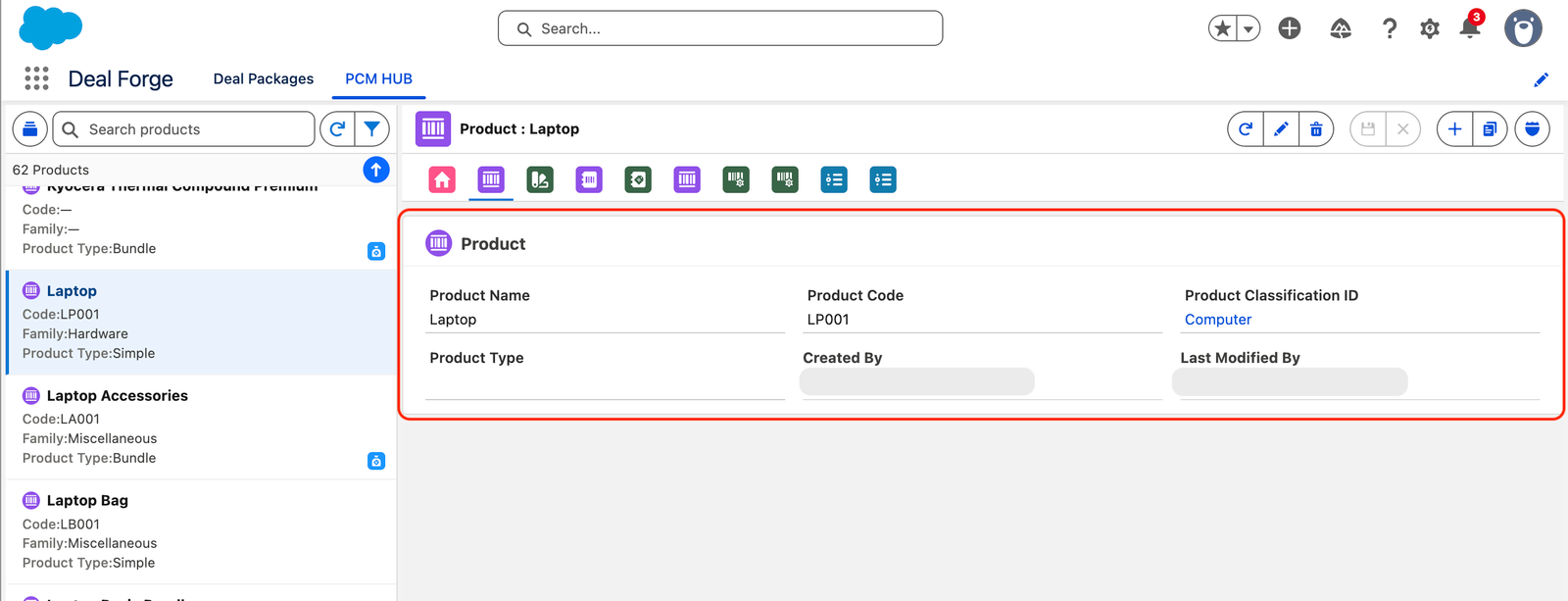Click the catalog stack button beside product search
This screenshot has width=1568, height=601.
click(30, 128)
